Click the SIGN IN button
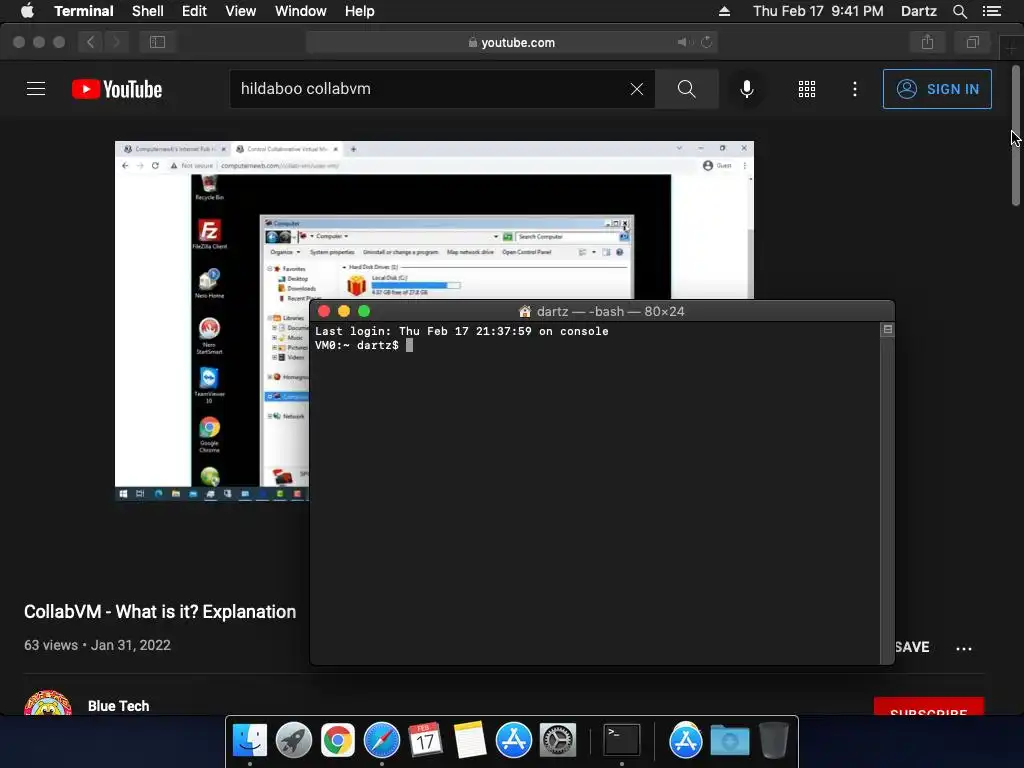Image resolution: width=1024 pixels, height=768 pixels. tap(937, 89)
